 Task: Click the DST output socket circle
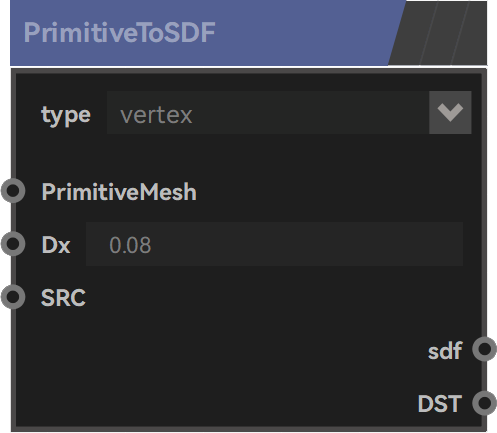click(484, 403)
